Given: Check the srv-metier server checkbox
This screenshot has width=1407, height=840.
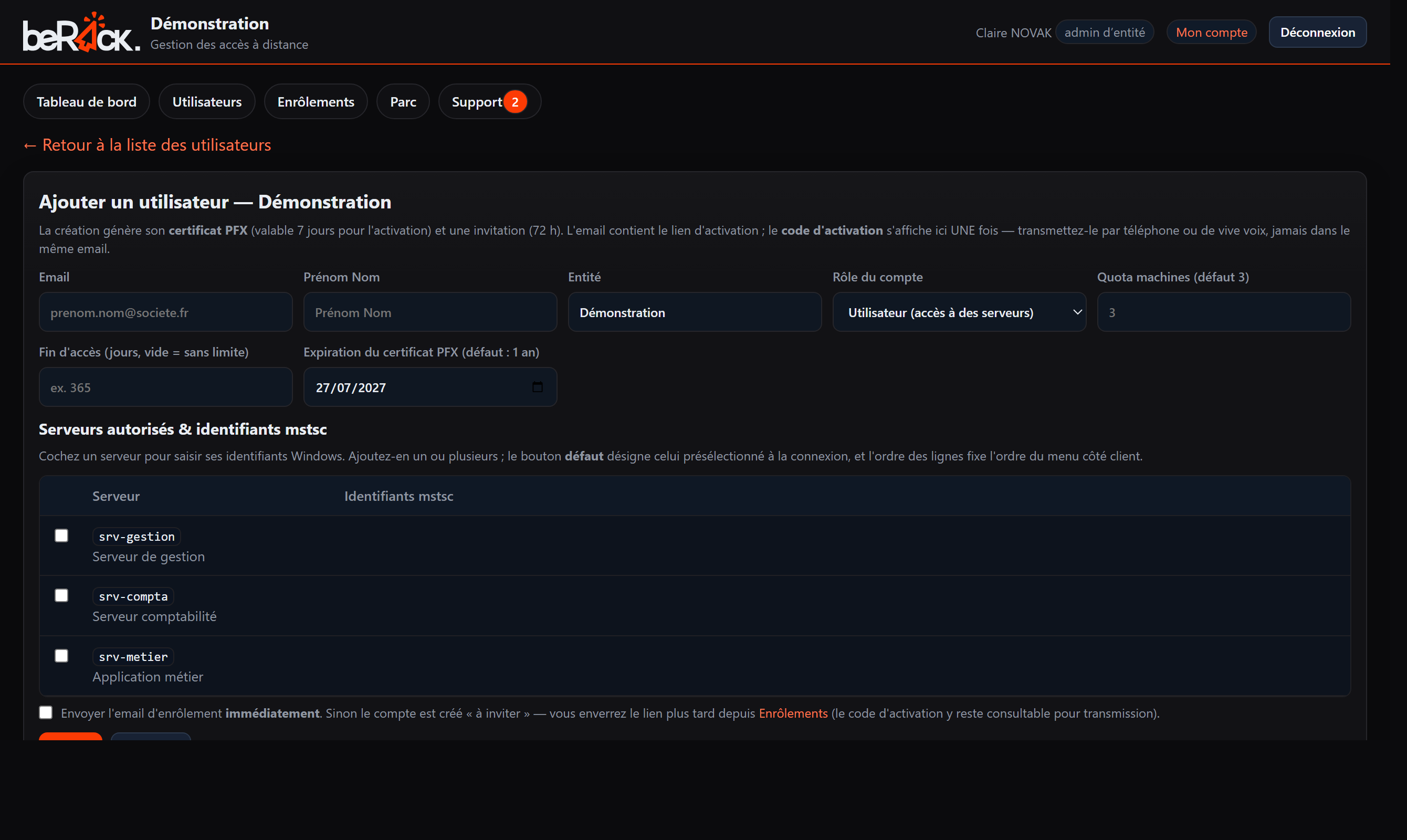Looking at the screenshot, I should click(61, 656).
